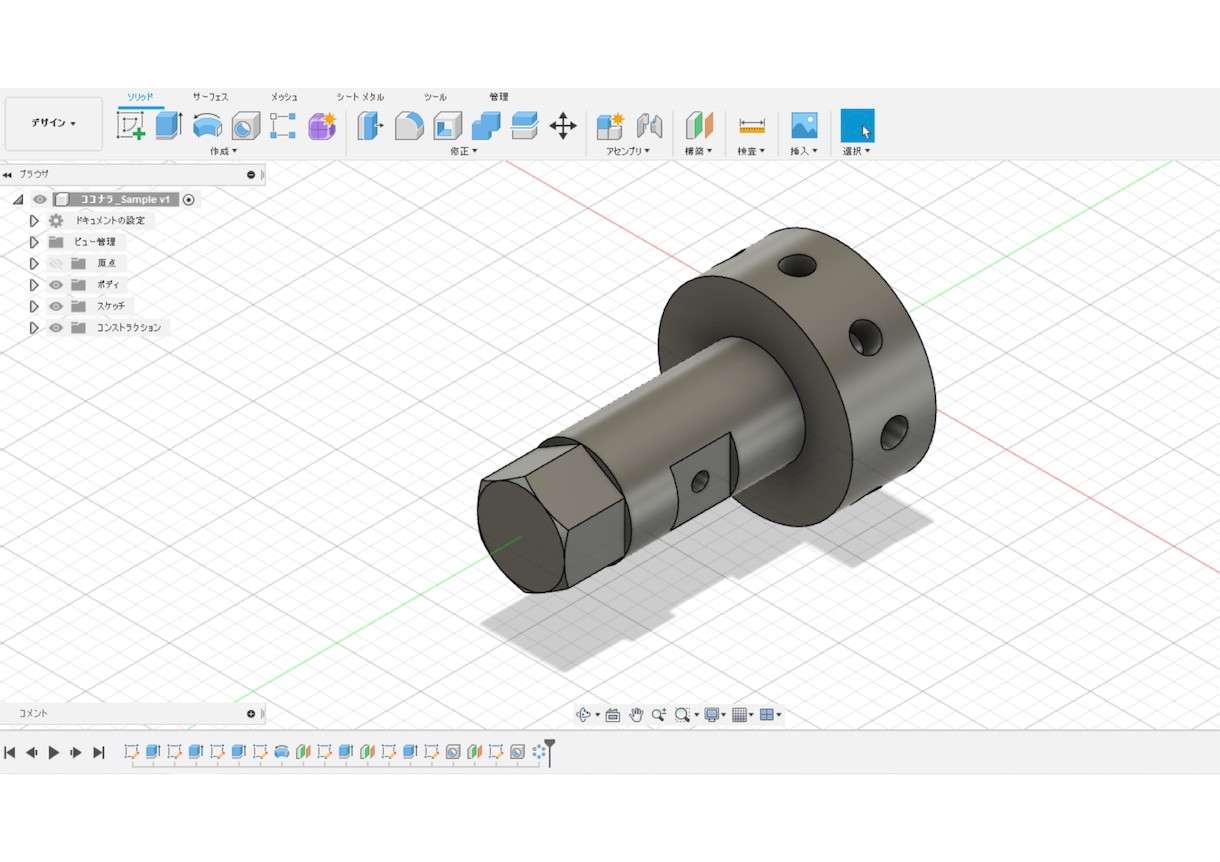Click the purple Create Form icon

pos(322,126)
